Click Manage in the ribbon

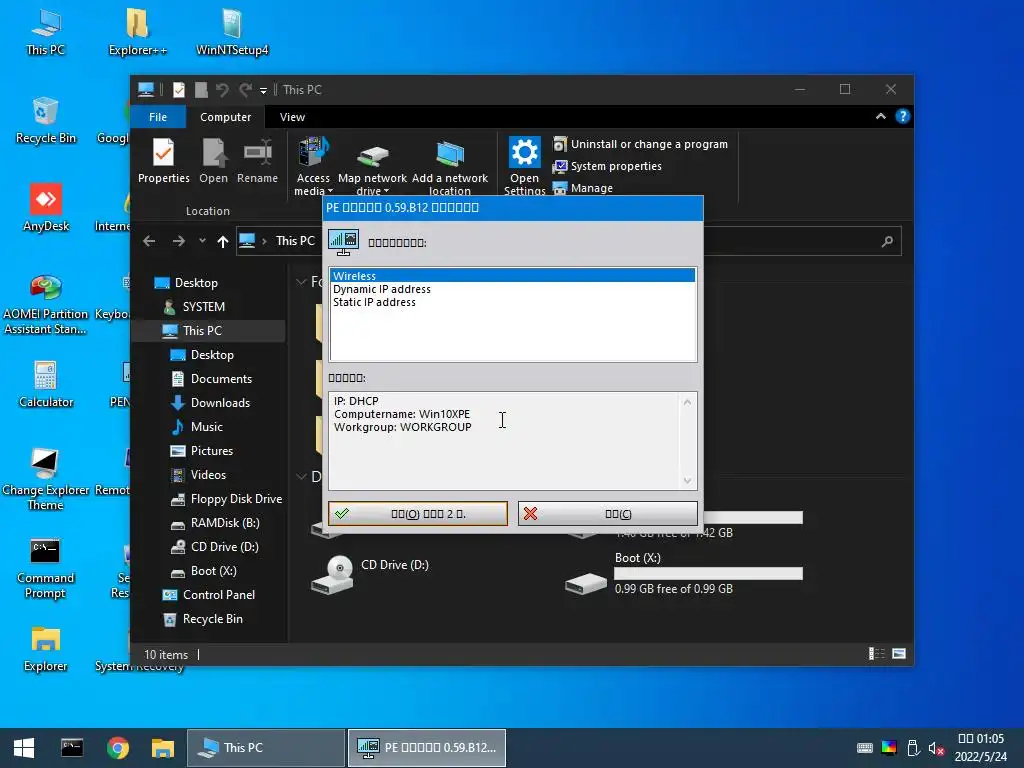(583, 188)
